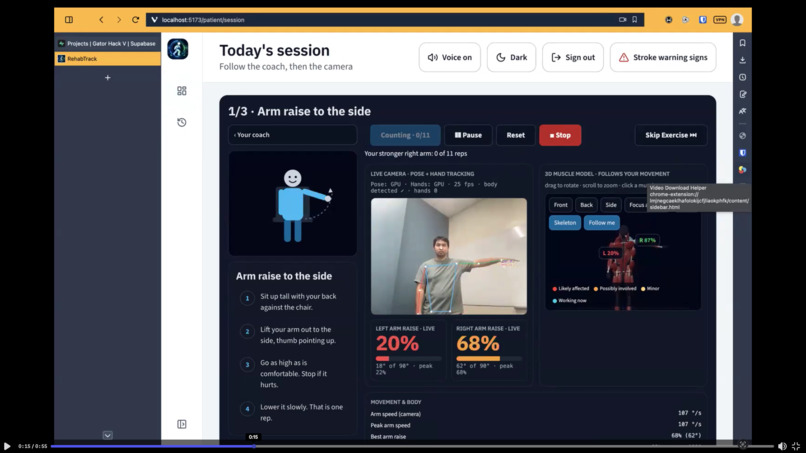
Task: Select the Side view of muscle model
Action: 611,205
